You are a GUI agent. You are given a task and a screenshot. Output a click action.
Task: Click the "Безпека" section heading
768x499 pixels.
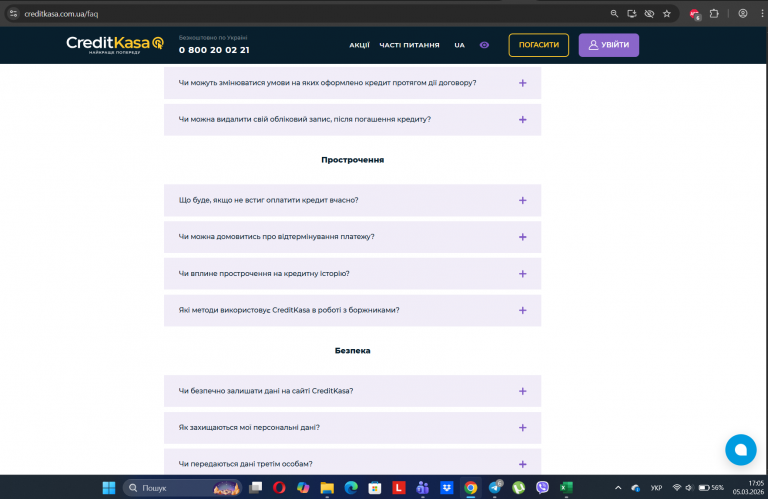point(352,351)
